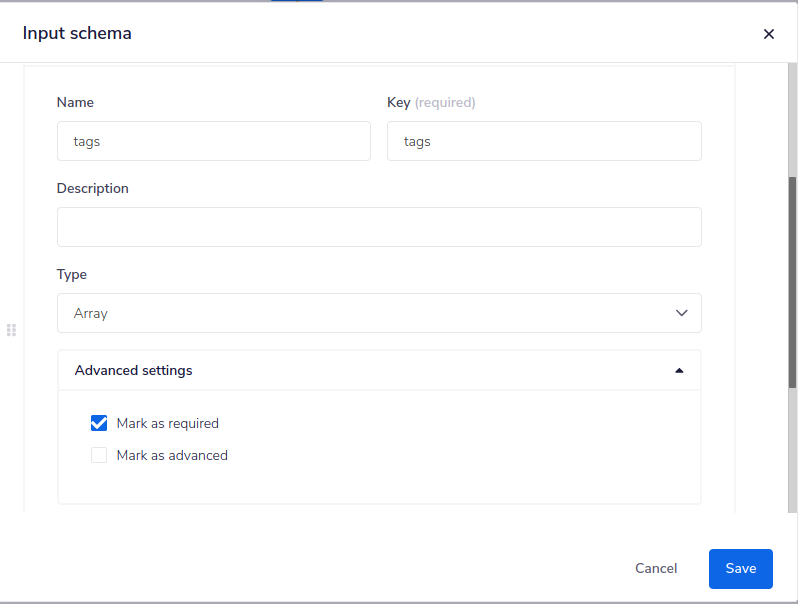Viewport: 798px width, 604px height.
Task: Click the "Mark as advanced" label text
Action: coord(172,455)
